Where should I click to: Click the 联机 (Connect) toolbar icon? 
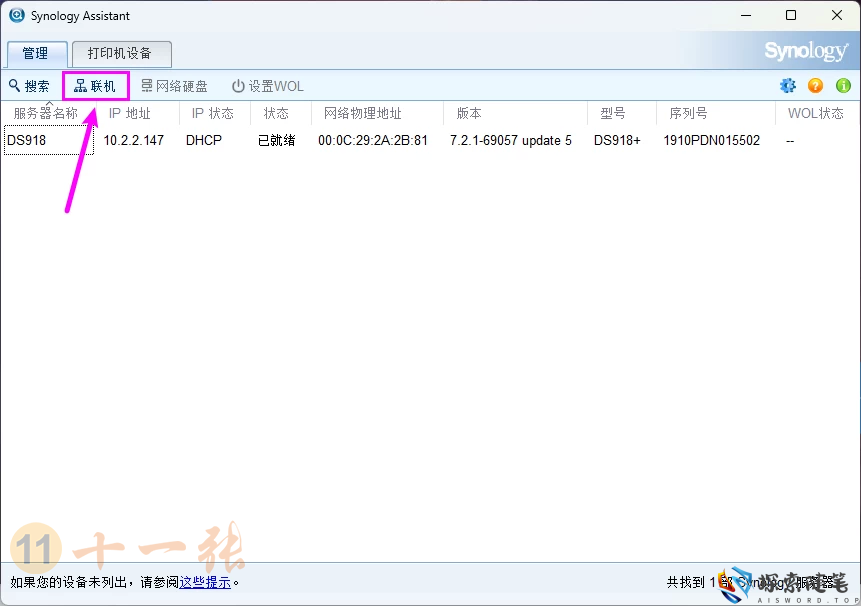(x=95, y=85)
